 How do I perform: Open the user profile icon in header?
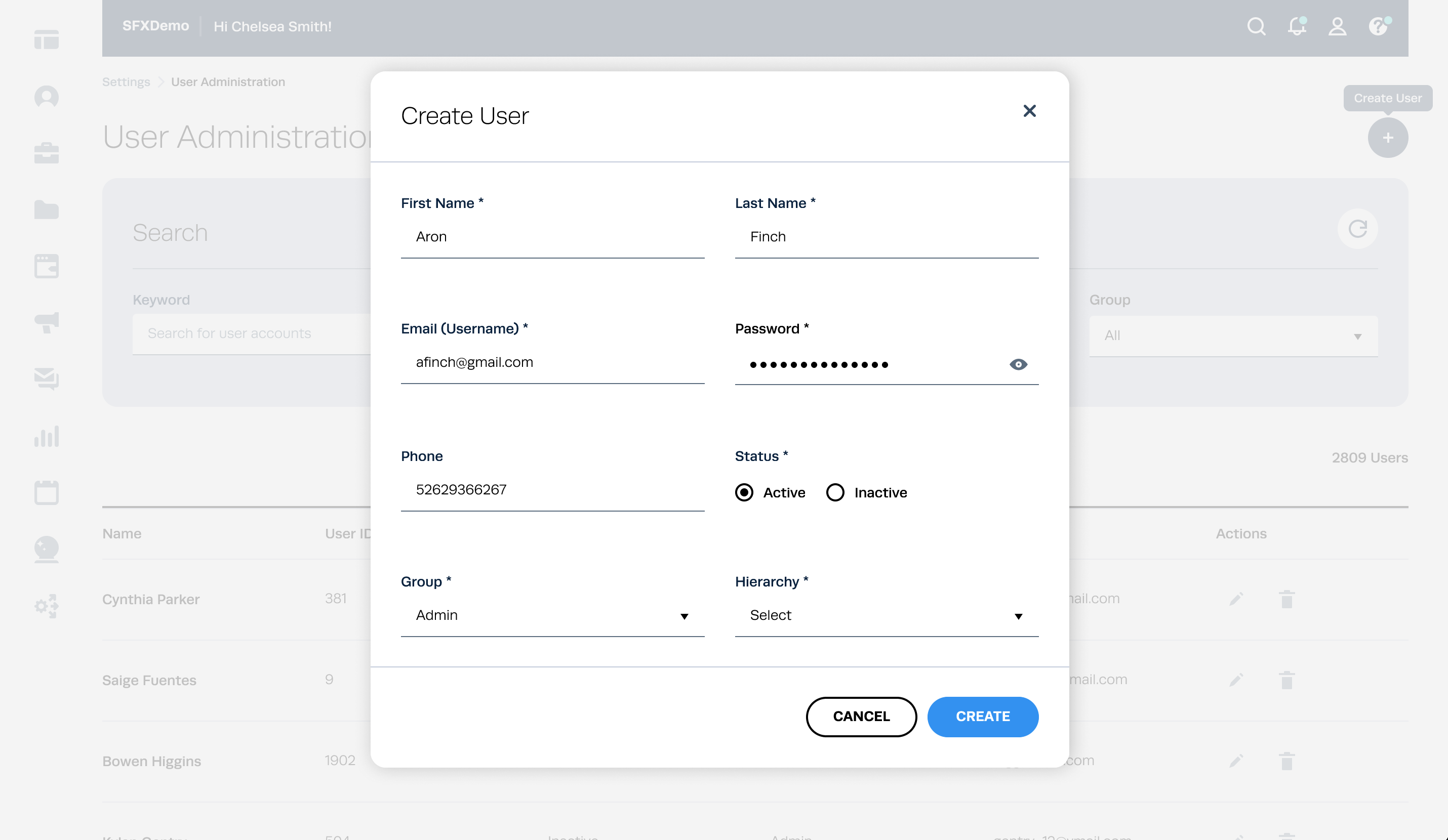pos(1337,26)
